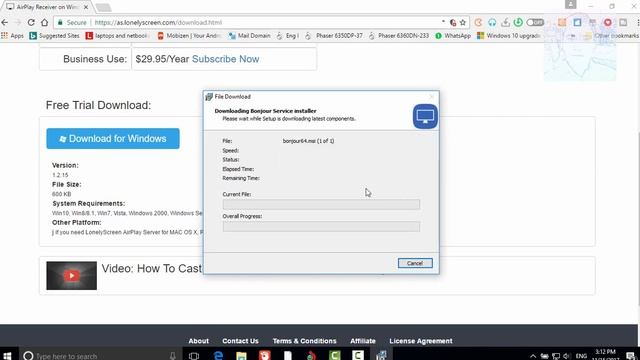Image resolution: width=640 pixels, height=360 pixels.
Task: Open the Mail Domain bookmark
Action: 249,36
